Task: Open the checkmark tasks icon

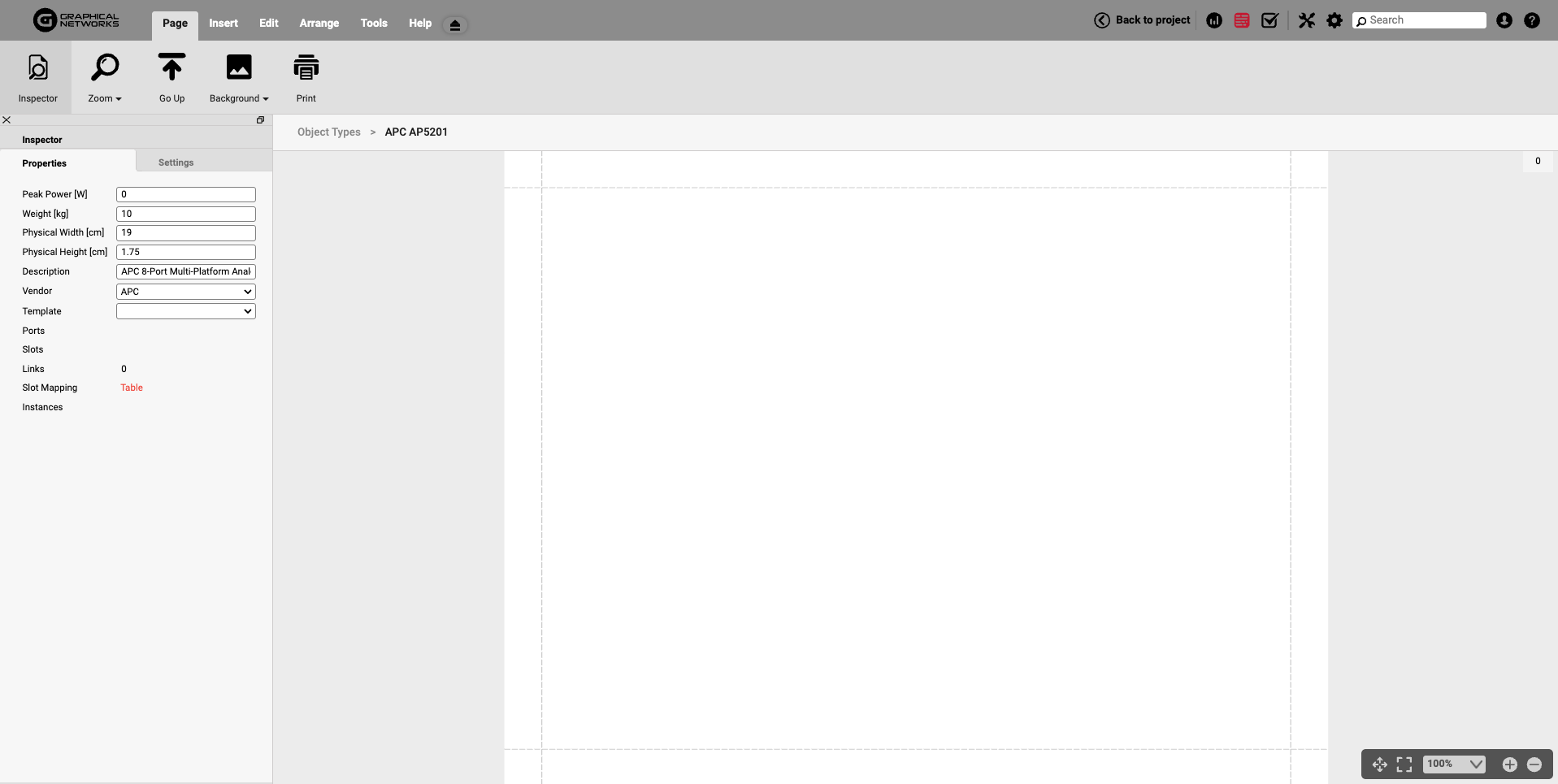Action: click(1269, 21)
